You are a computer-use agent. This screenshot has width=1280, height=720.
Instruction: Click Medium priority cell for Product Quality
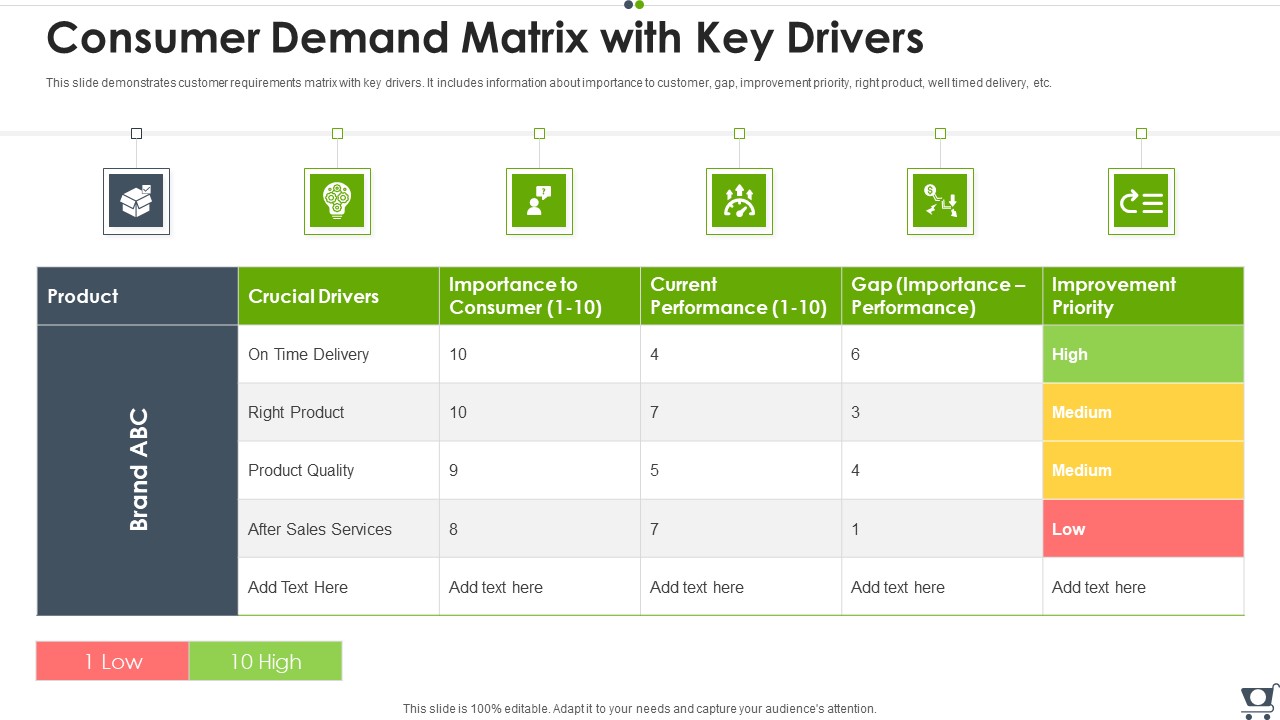(1143, 470)
